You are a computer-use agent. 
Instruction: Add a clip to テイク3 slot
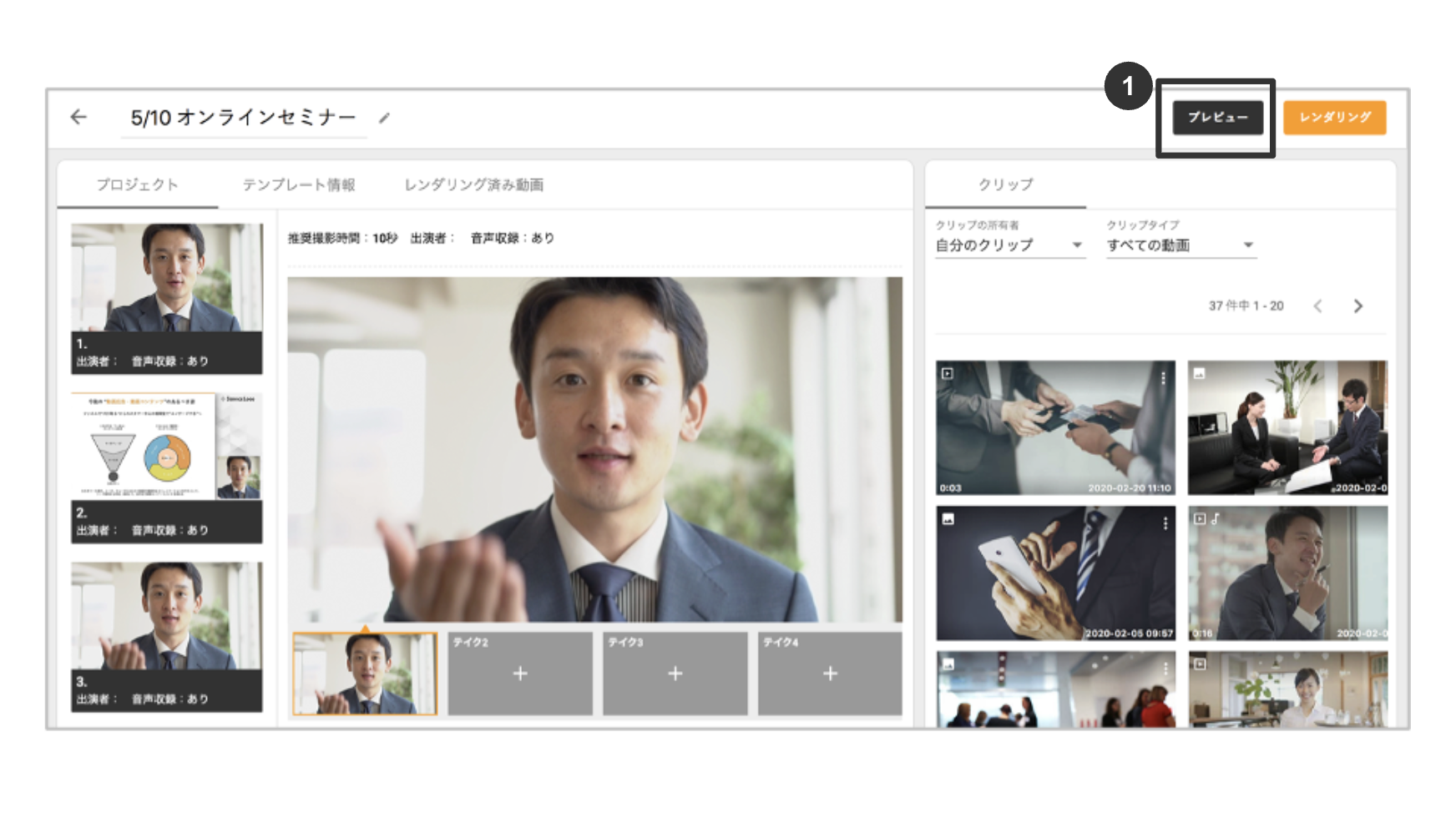(675, 674)
